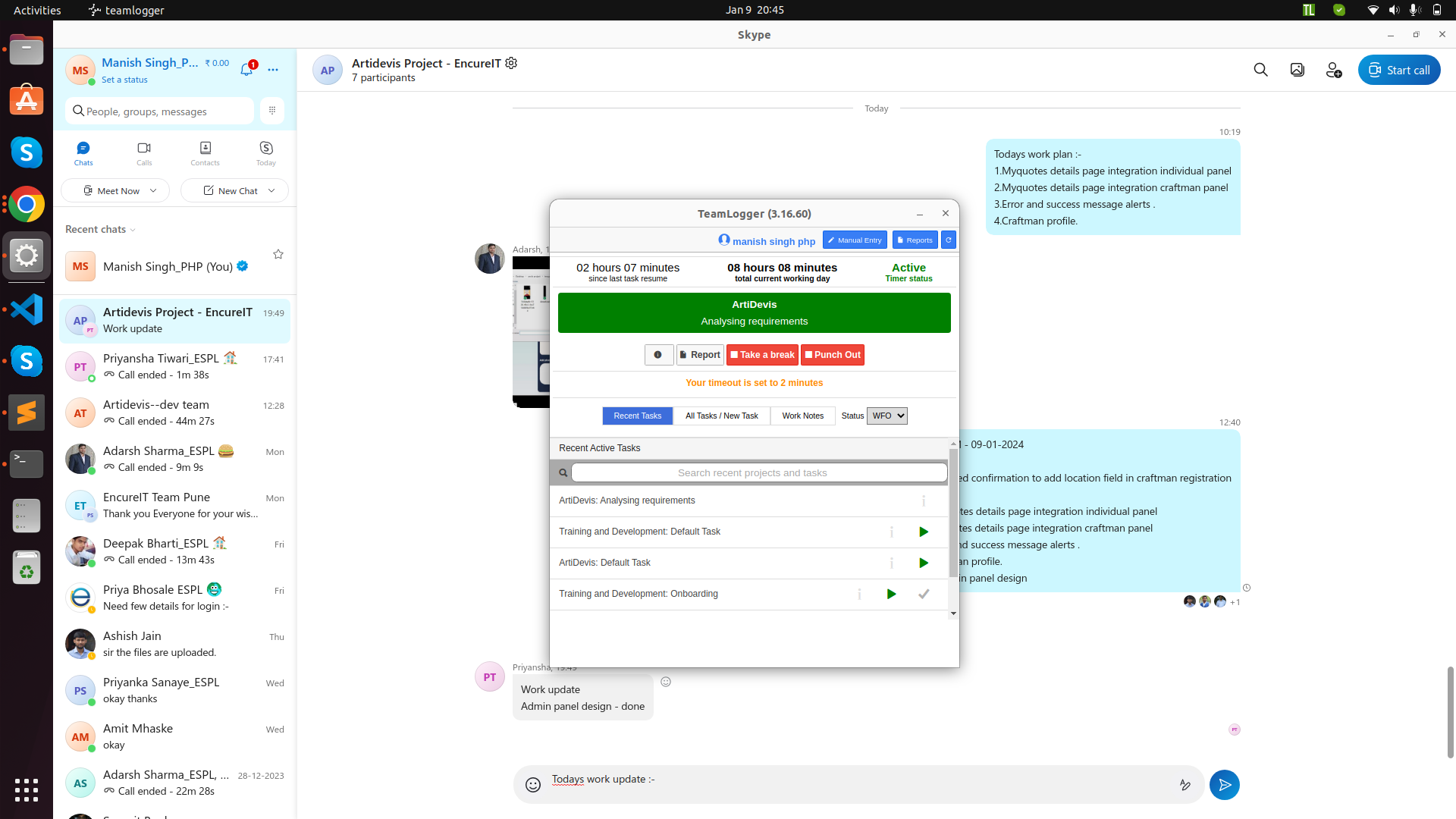The height and width of the screenshot is (819, 1456).
Task: Open Ashish Jain chat
Action: tap(174, 644)
